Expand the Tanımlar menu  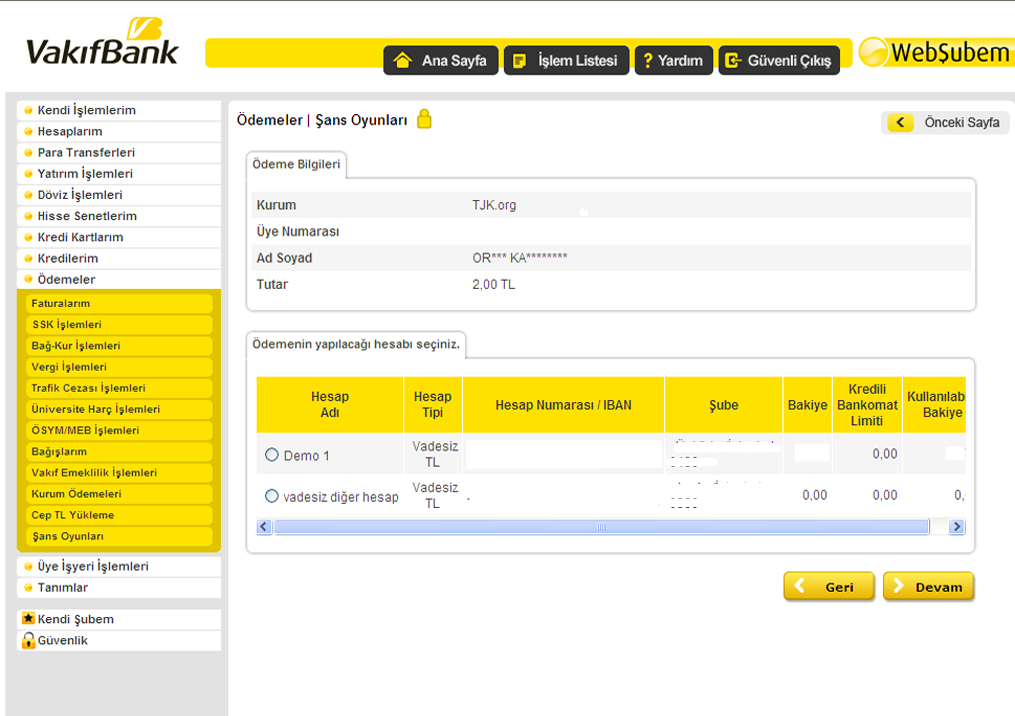(118, 587)
